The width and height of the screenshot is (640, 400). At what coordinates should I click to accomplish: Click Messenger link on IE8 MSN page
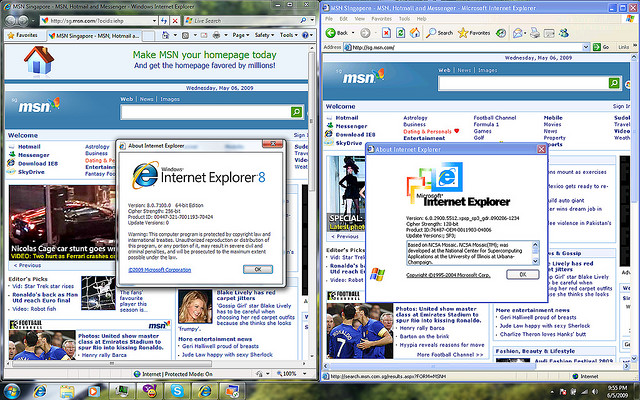(x=33, y=155)
